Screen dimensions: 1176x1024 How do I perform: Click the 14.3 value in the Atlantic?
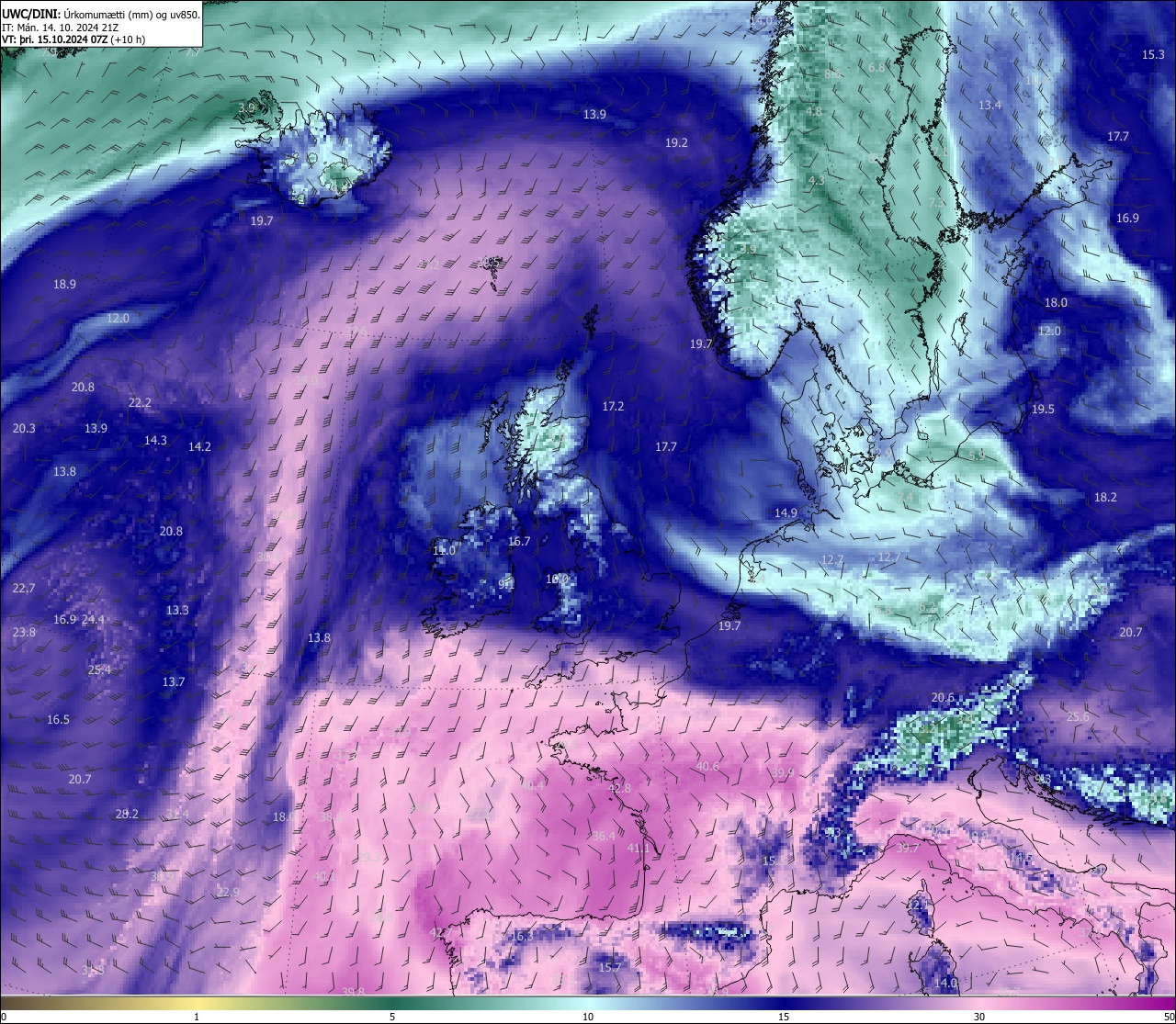pos(155,441)
